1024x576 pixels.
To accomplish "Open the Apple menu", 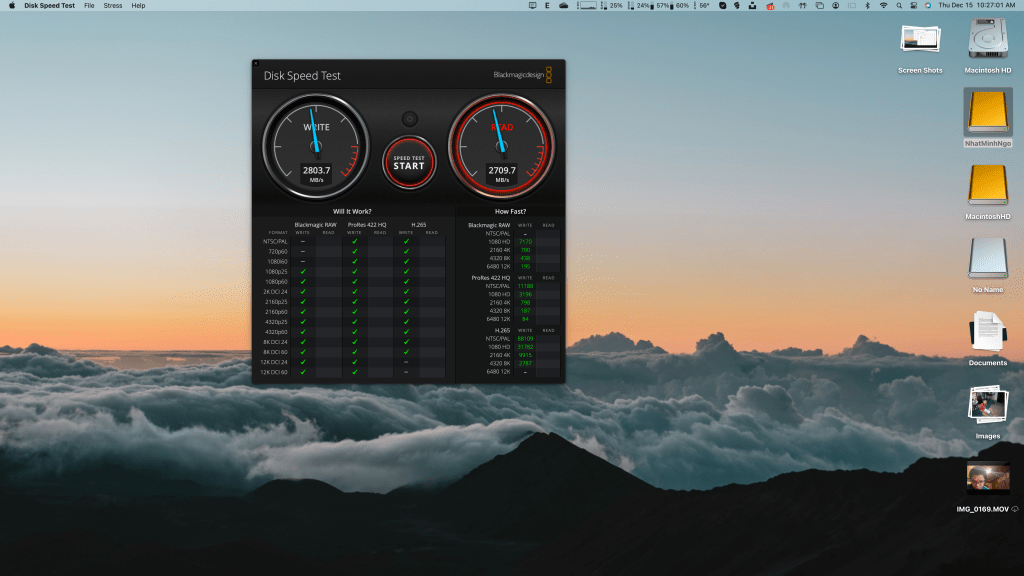I will [12, 6].
